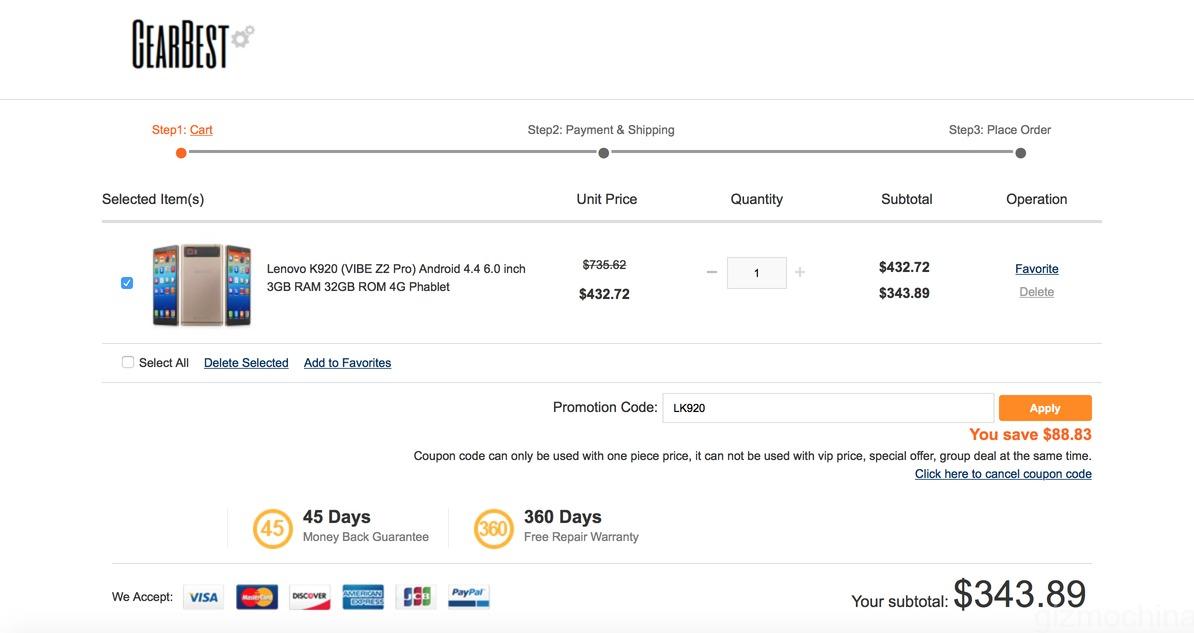The height and width of the screenshot is (633, 1194).
Task: Click the 360 Days warranty badge
Action: pyautogui.click(x=494, y=528)
